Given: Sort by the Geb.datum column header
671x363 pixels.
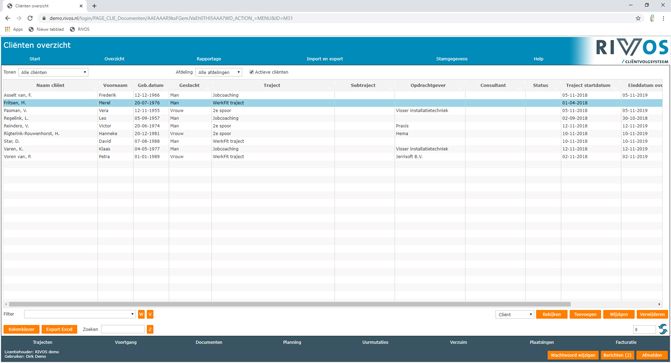Looking at the screenshot, I should [151, 85].
